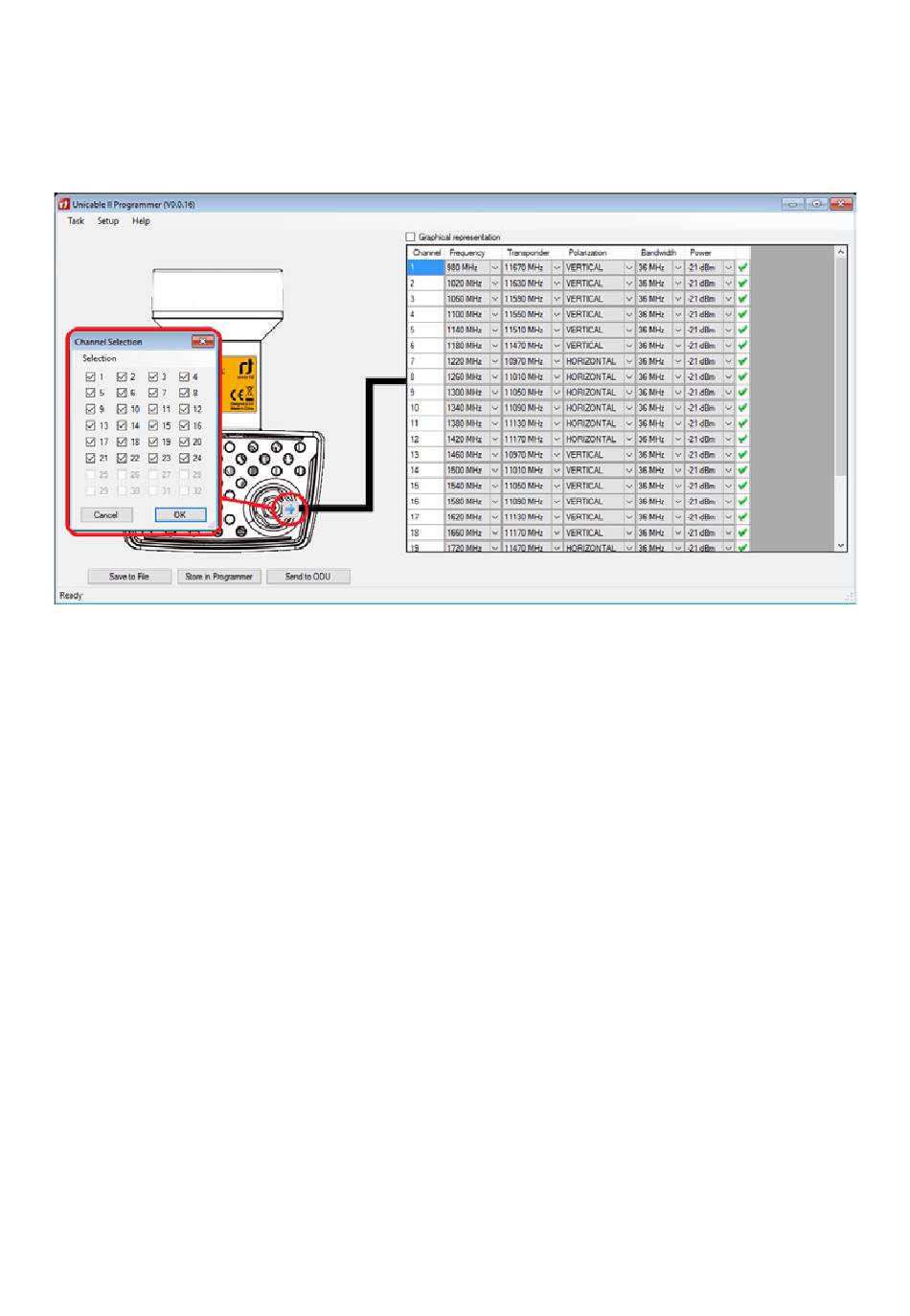Open power dropdown for channel 14
The image size is (910, 1316).
tap(728, 470)
